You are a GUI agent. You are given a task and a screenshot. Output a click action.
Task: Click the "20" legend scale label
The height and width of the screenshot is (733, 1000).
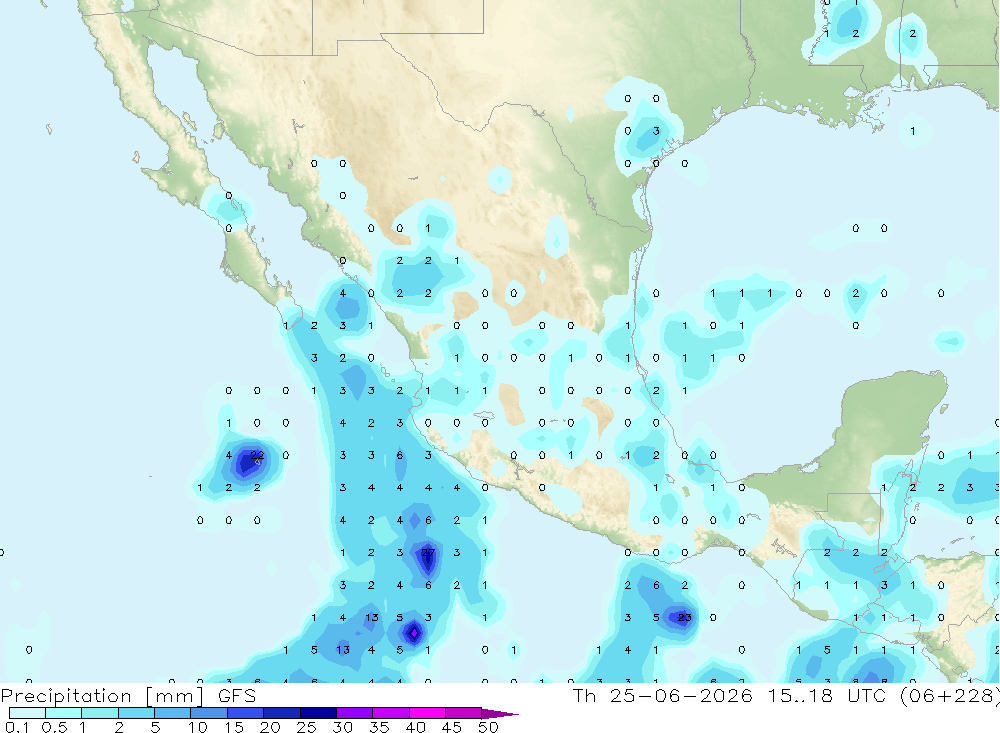(270, 727)
